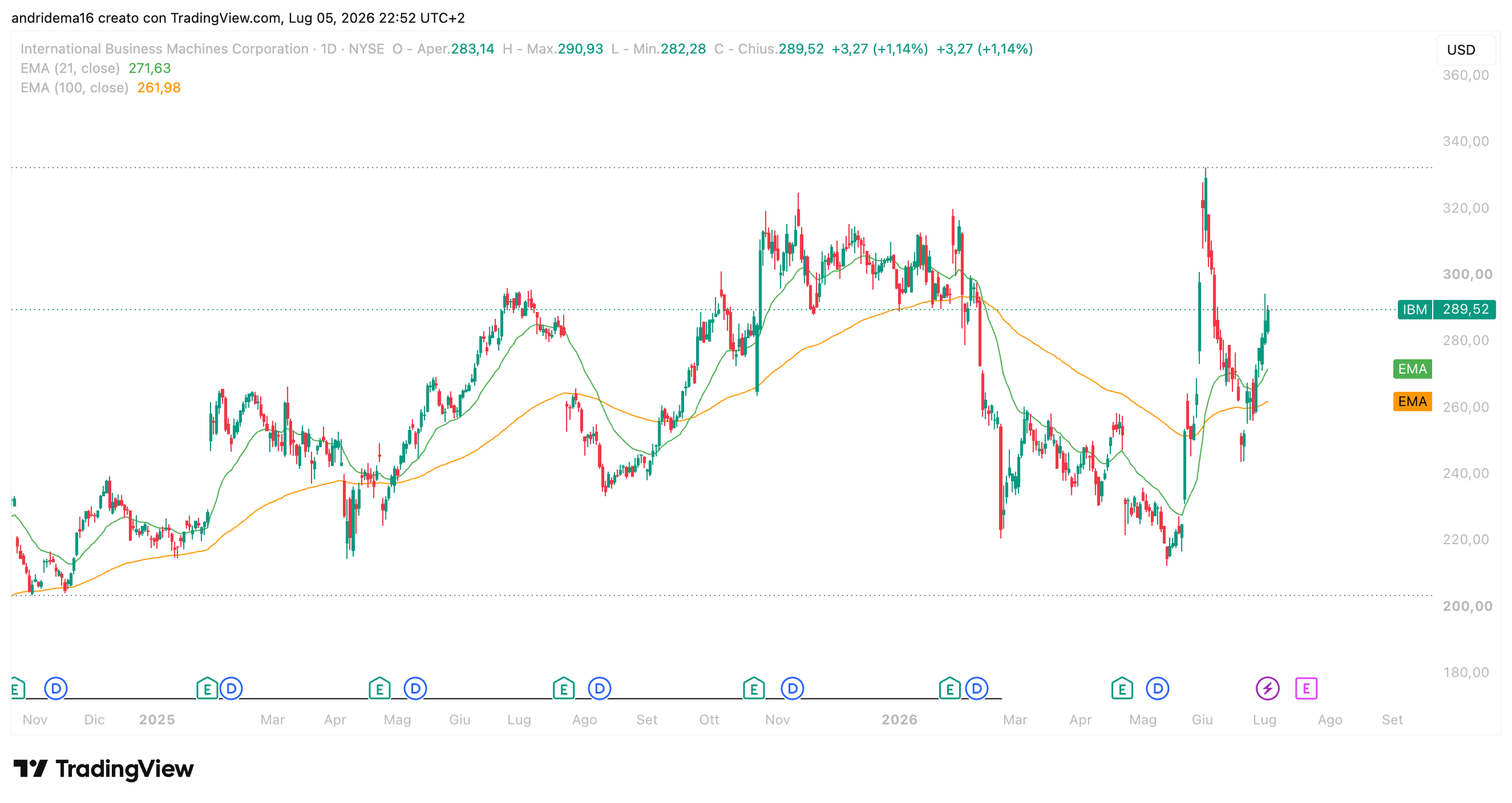
Task: Click the USD currency button
Action: click(1466, 50)
